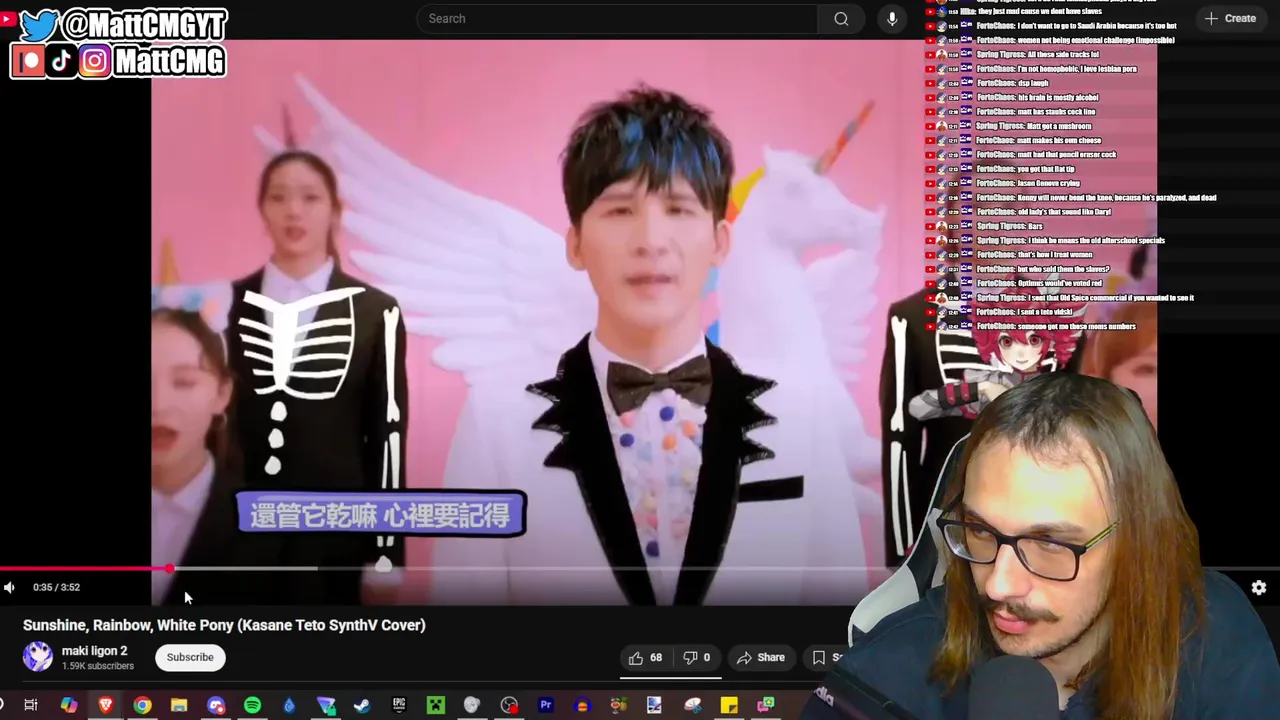
Task: Open the gray disc icon in taskbar
Action: pos(472,705)
